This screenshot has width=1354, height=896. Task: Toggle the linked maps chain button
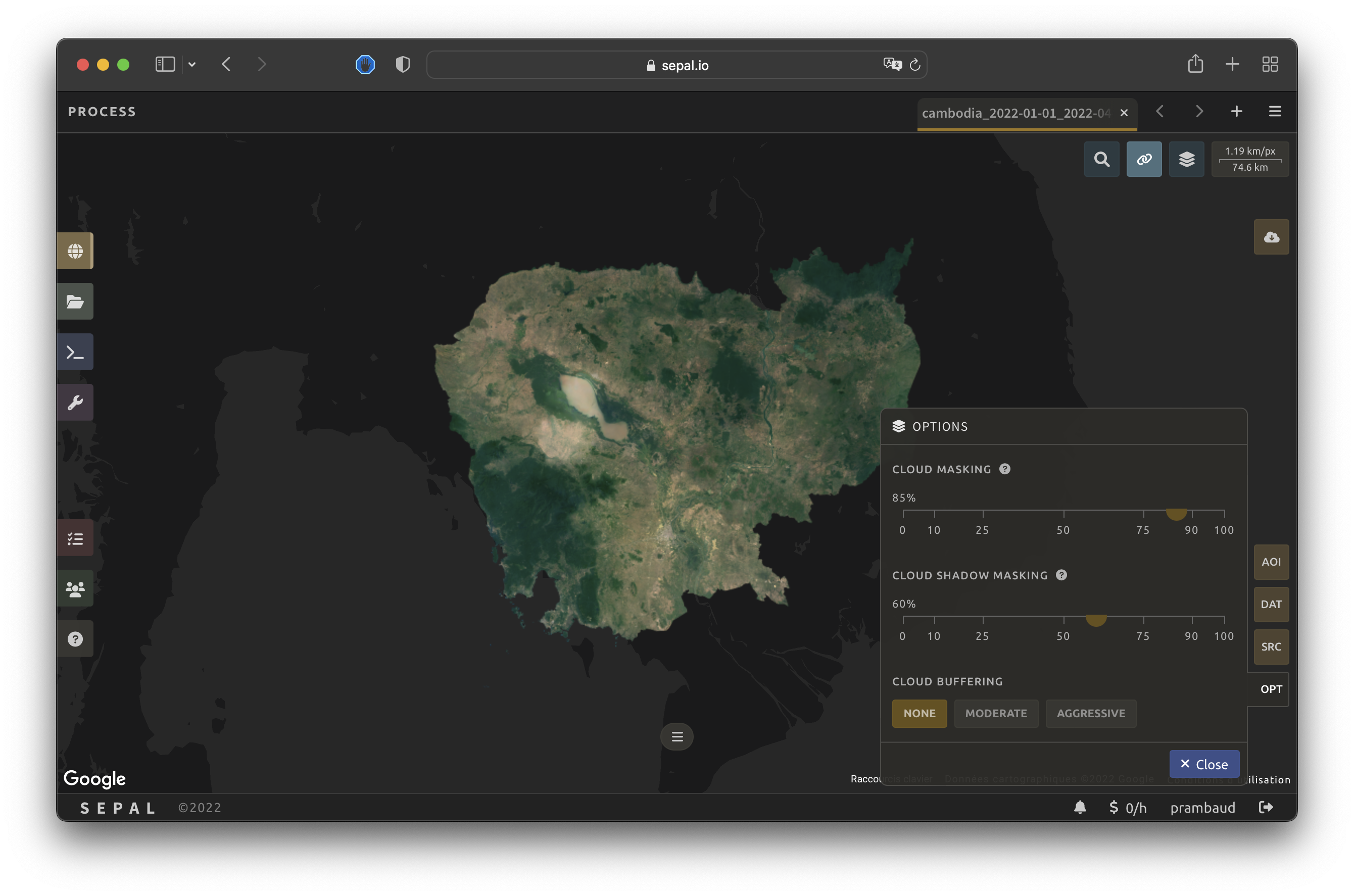(x=1144, y=159)
